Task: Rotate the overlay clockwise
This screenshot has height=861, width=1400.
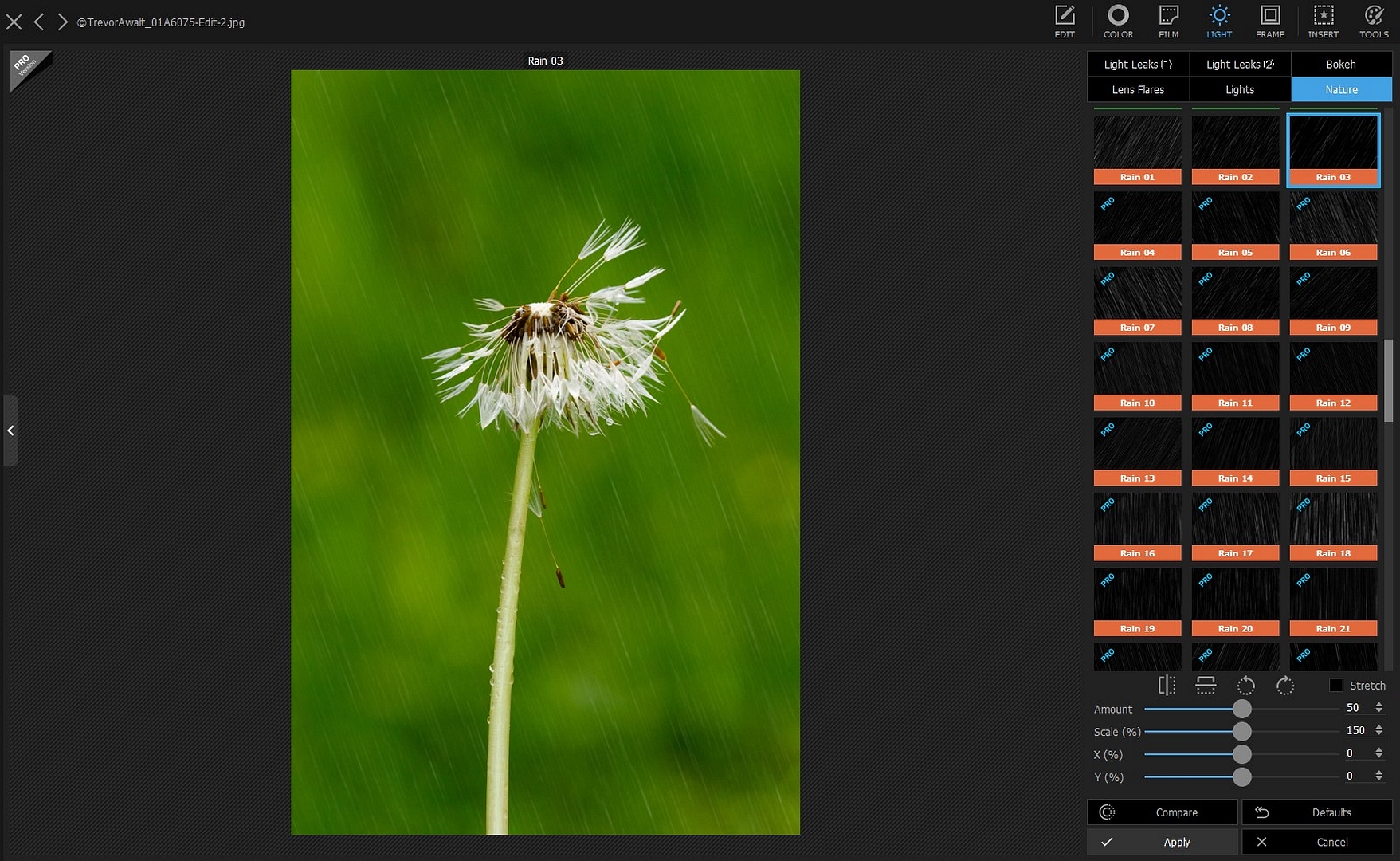Action: click(1284, 686)
